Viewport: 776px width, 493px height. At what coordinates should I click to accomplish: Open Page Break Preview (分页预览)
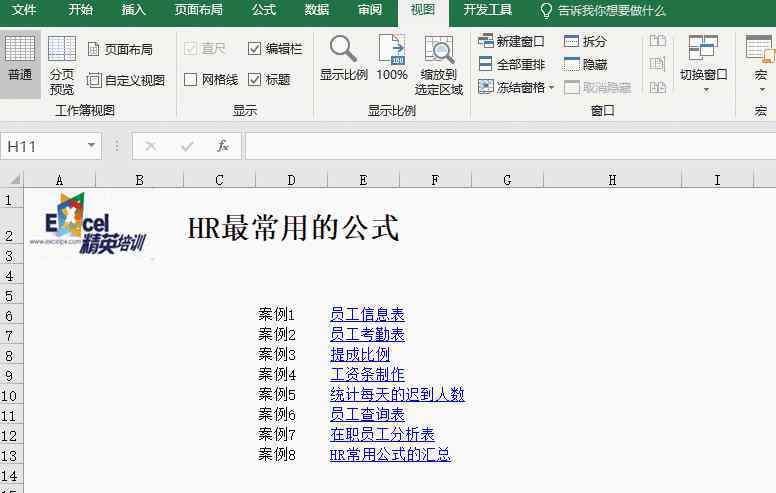pyautogui.click(x=62, y=64)
